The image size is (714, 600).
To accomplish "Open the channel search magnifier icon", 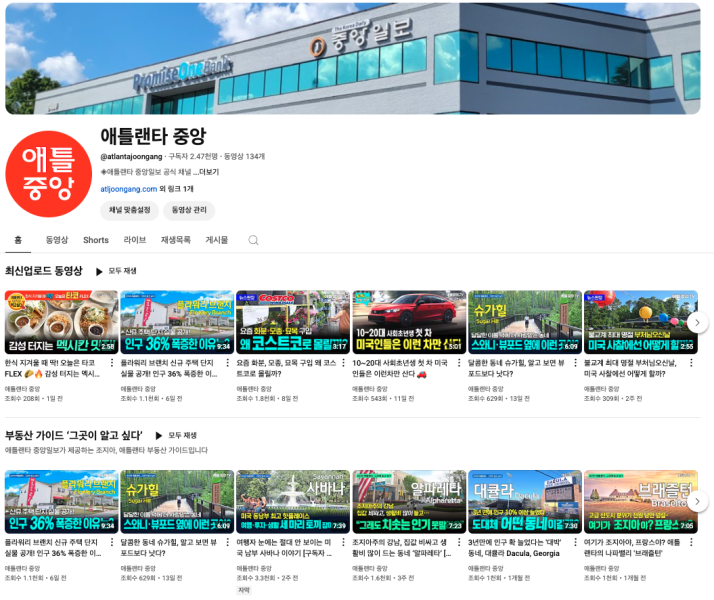I will coord(253,240).
